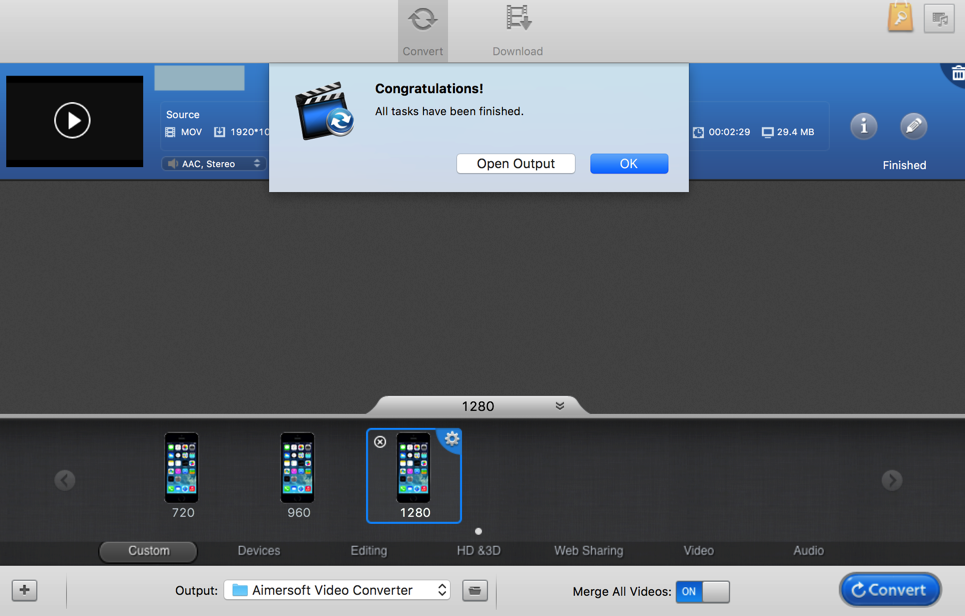Select the Devices category tab
The image size is (965, 616).
click(x=258, y=551)
